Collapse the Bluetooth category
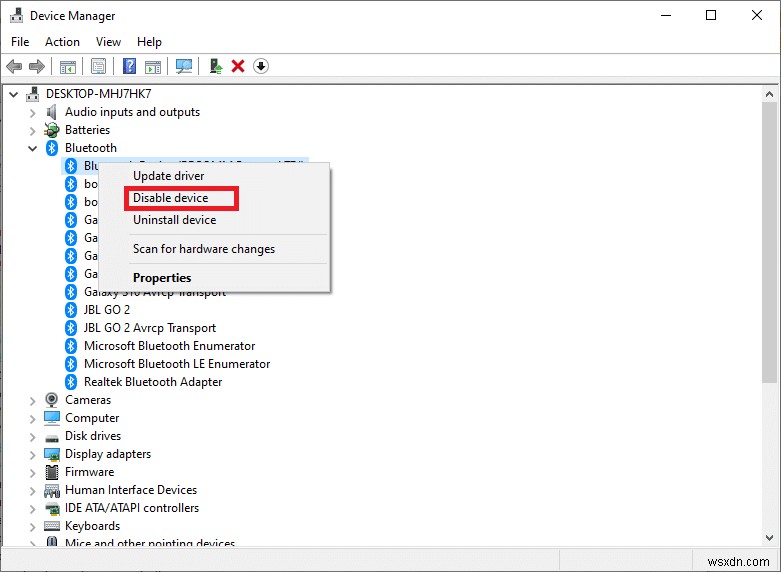This screenshot has width=781, height=572. tap(32, 148)
